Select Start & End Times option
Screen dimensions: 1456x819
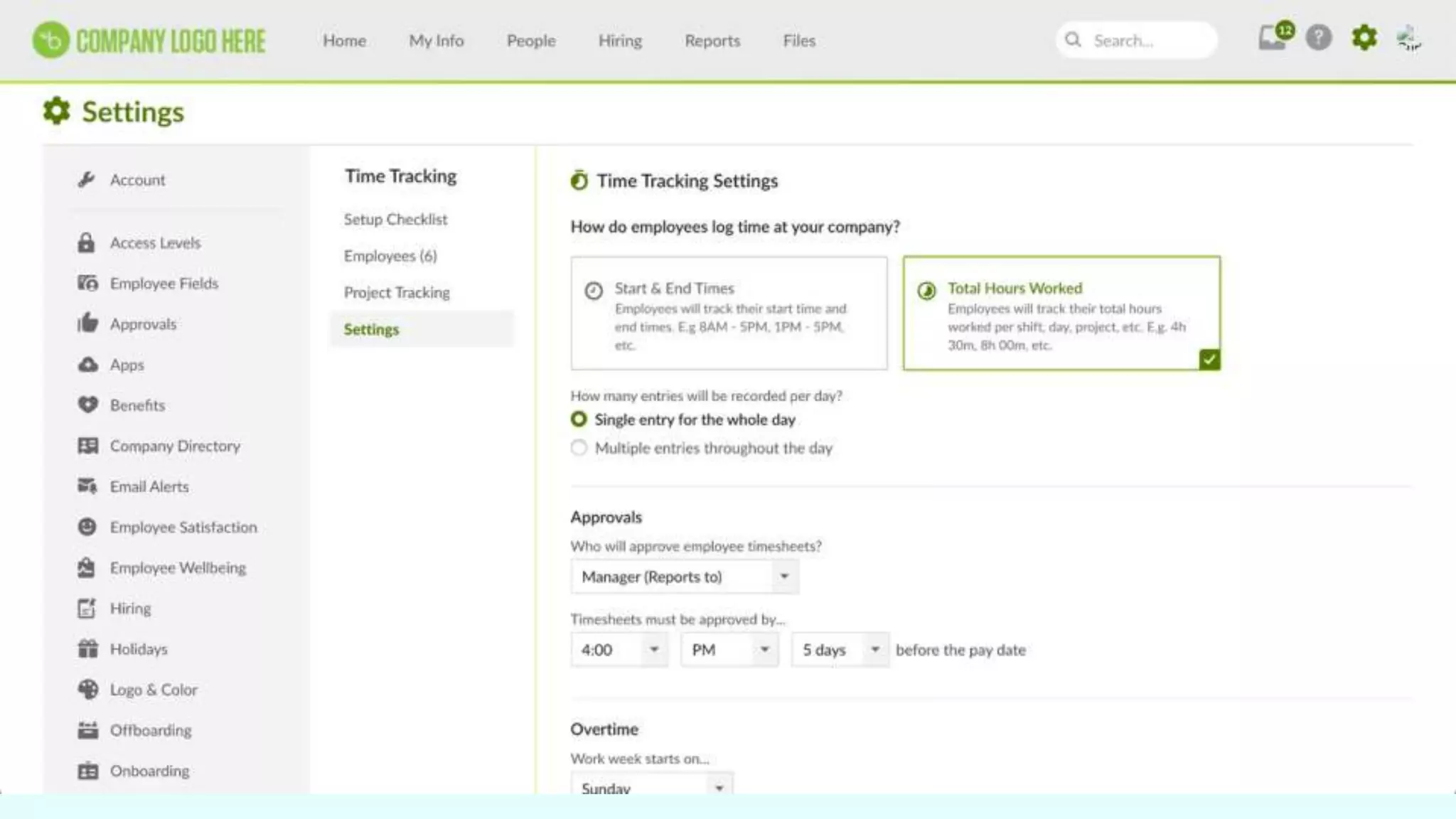[729, 314]
